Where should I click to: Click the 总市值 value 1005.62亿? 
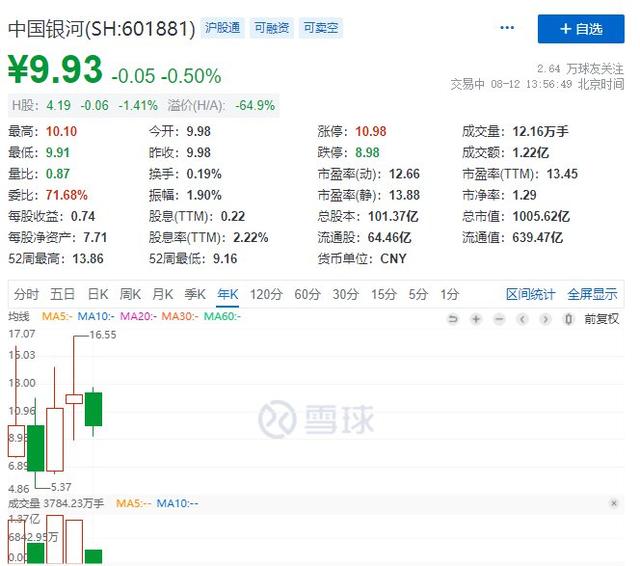(541, 216)
